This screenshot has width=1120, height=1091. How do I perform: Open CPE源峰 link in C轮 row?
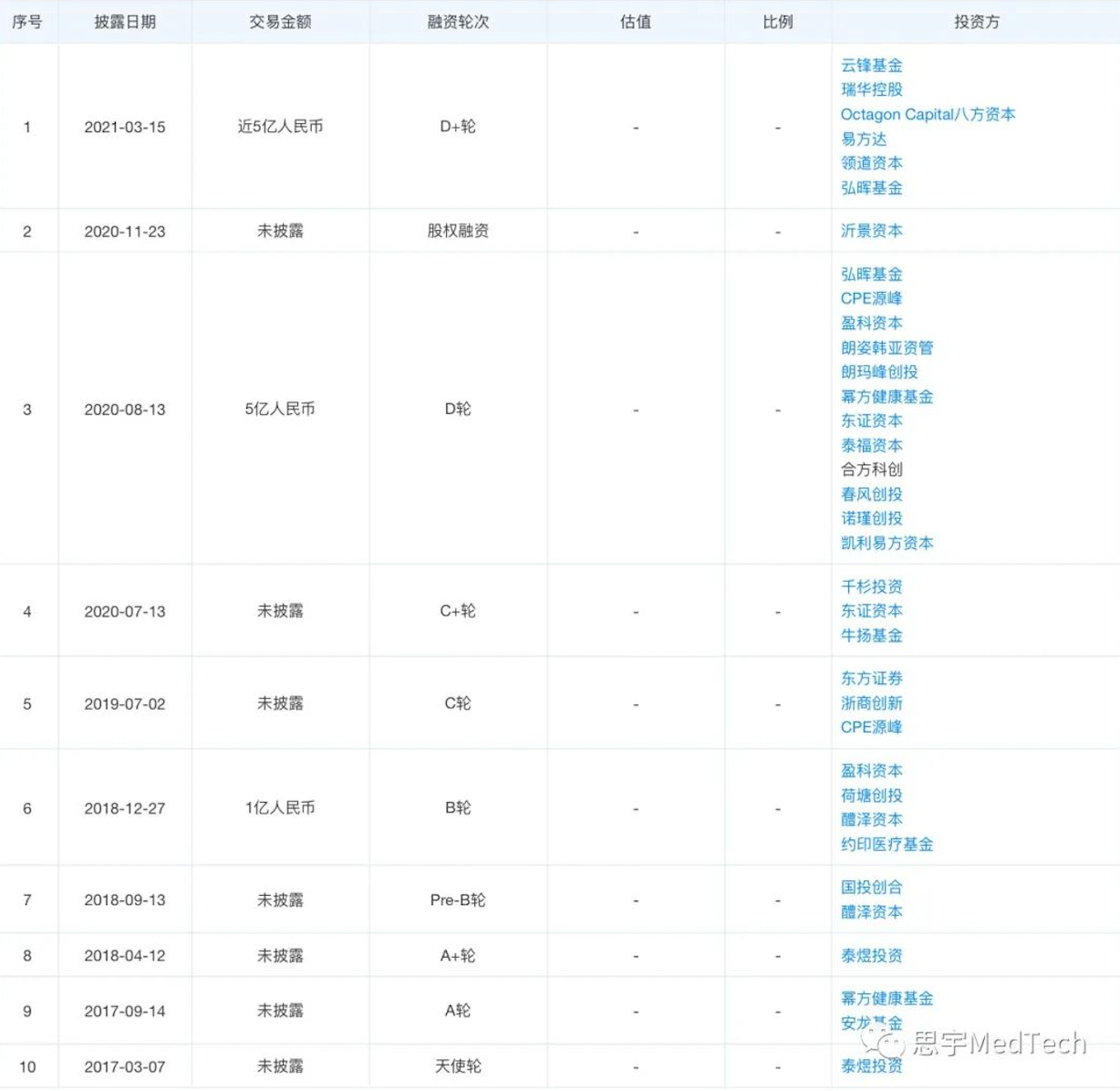click(871, 727)
